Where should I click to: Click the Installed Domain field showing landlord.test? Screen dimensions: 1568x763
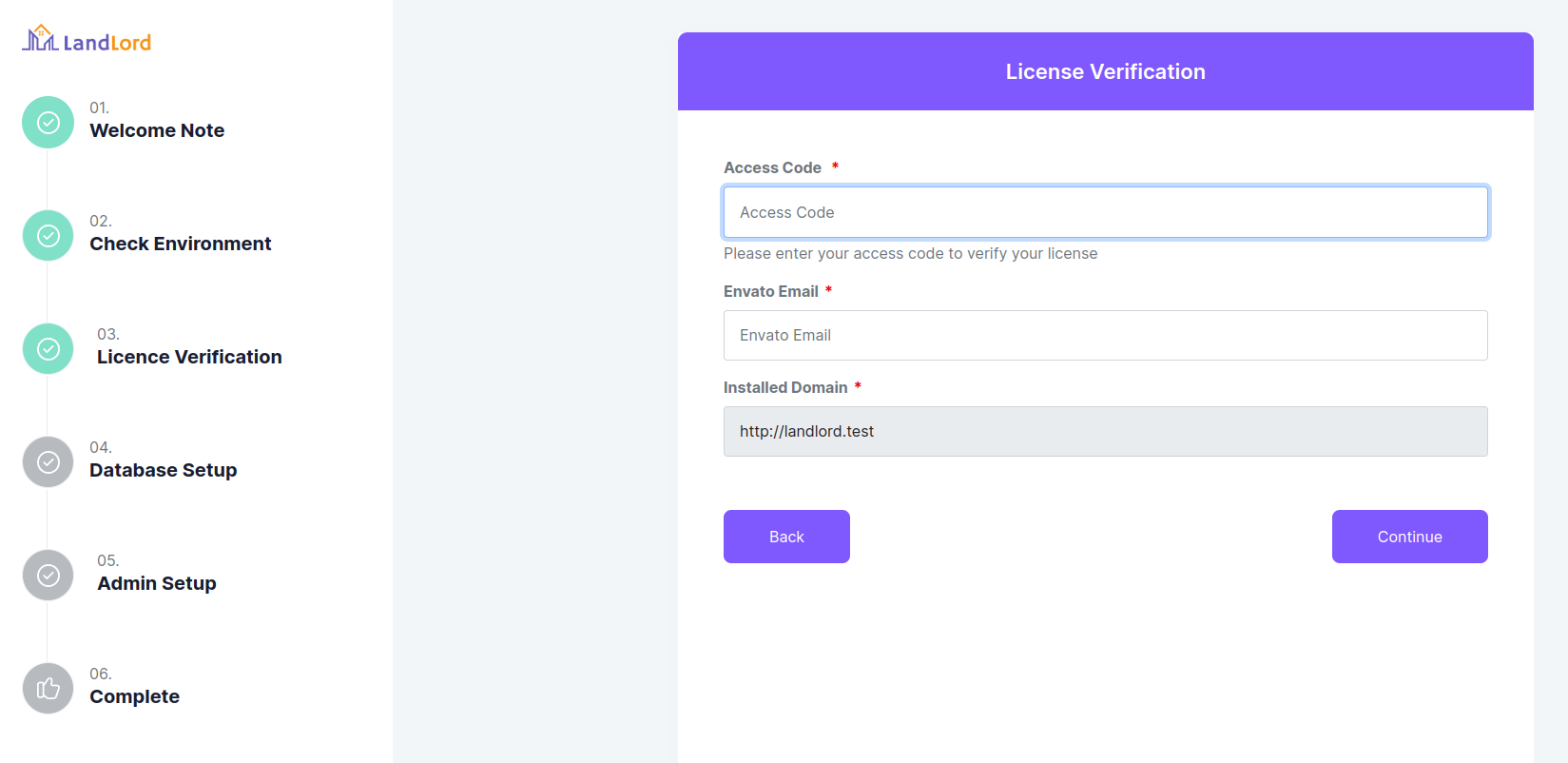coord(1105,432)
